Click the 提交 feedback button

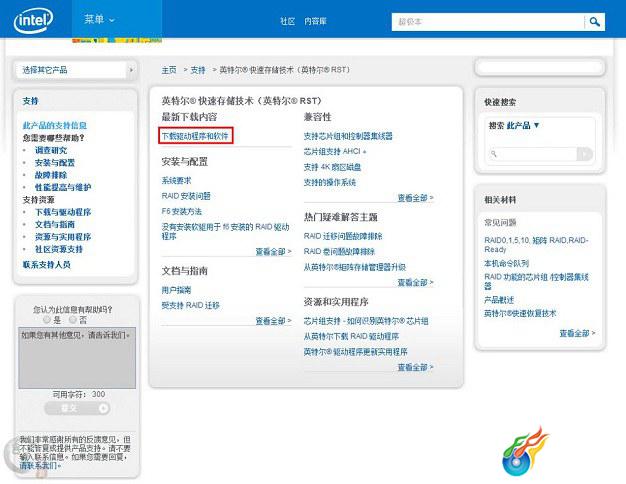[x=77, y=408]
